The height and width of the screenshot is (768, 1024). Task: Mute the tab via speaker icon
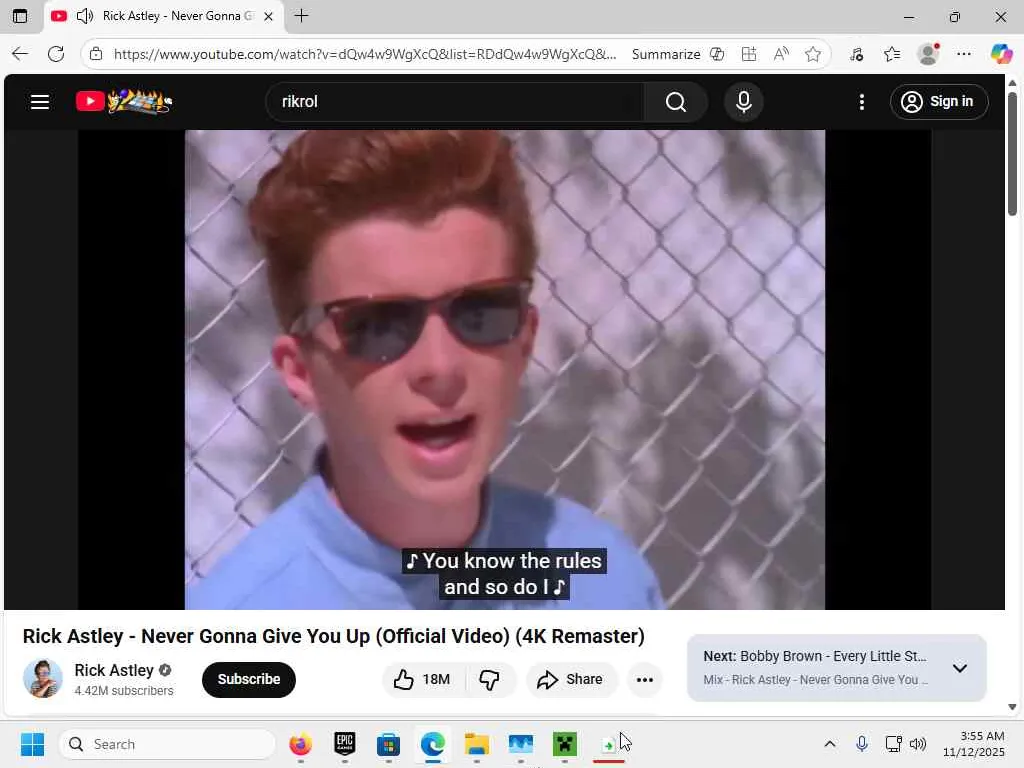pyautogui.click(x=85, y=16)
